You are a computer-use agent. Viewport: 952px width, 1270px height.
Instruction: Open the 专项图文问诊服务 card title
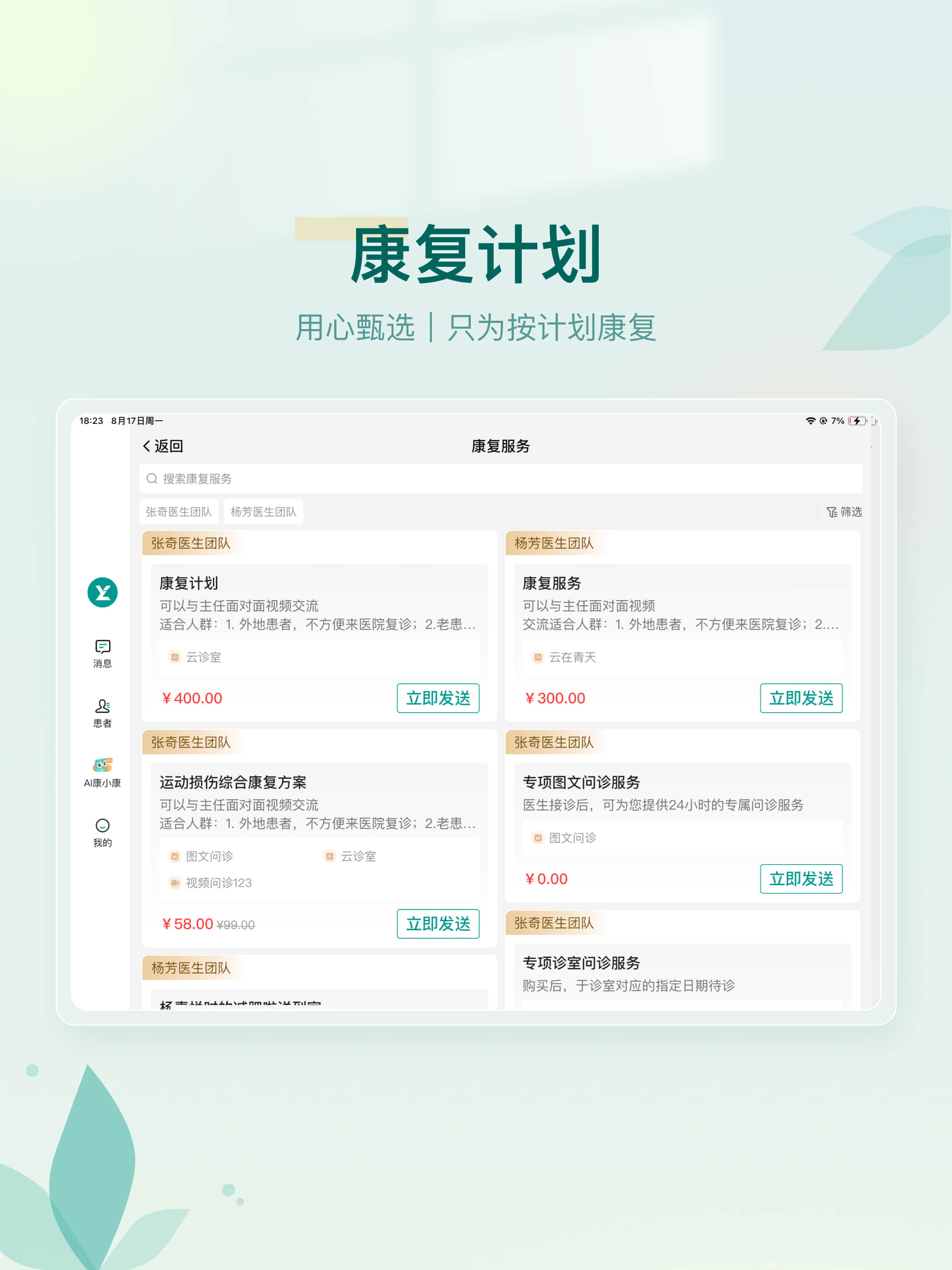click(581, 782)
